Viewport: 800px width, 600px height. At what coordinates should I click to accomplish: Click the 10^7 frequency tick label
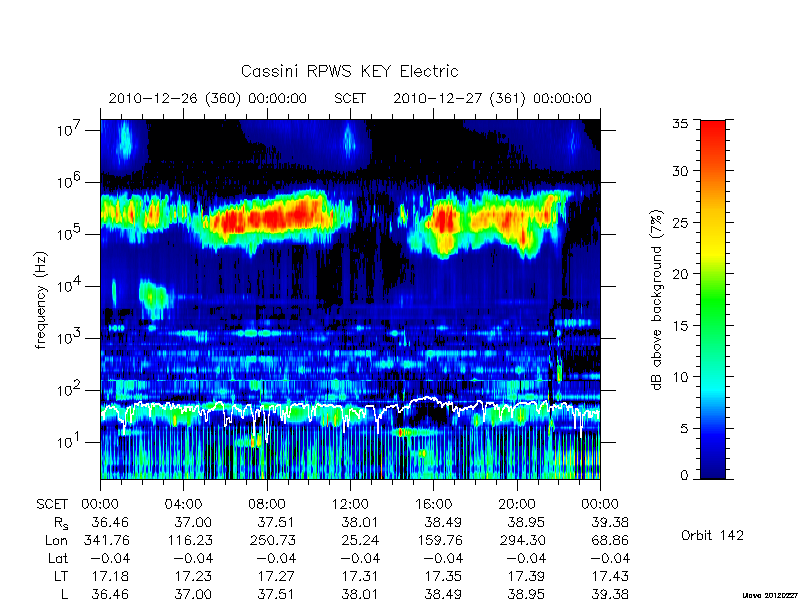pos(70,130)
